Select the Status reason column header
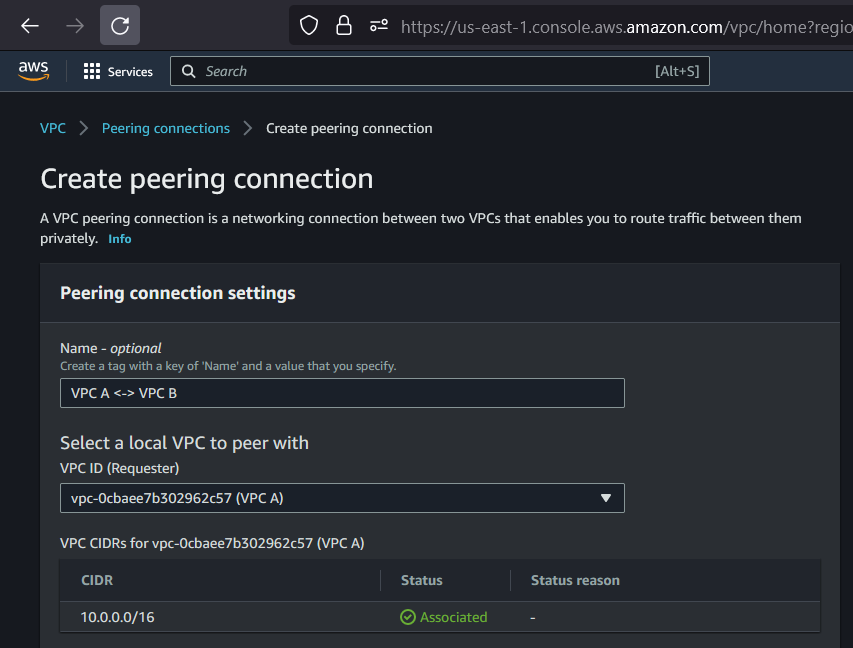 [575, 580]
